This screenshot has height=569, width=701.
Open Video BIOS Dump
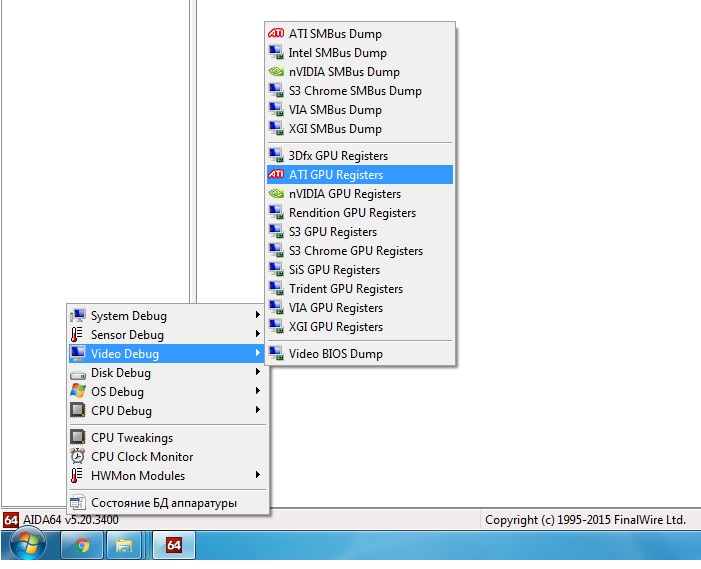[360, 354]
